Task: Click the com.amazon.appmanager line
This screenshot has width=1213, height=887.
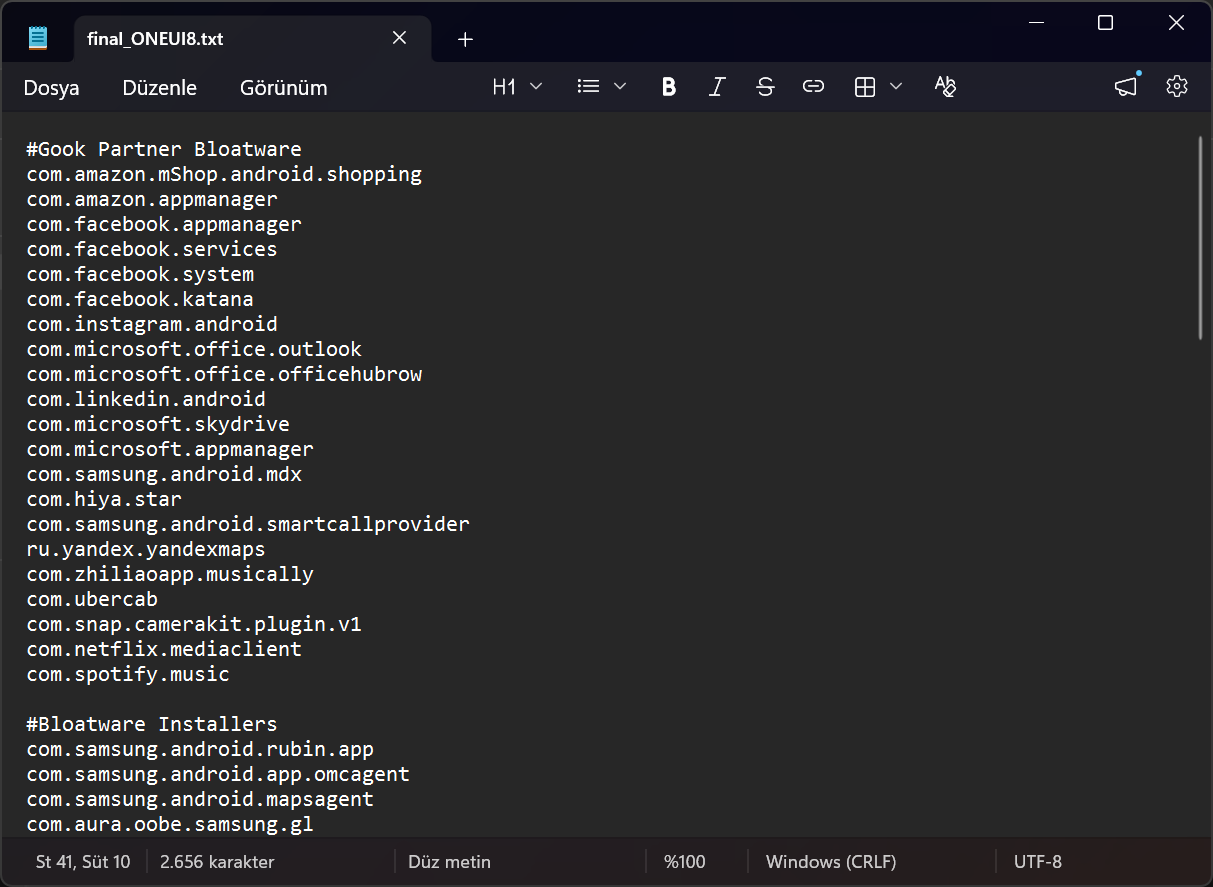Action: point(152,199)
